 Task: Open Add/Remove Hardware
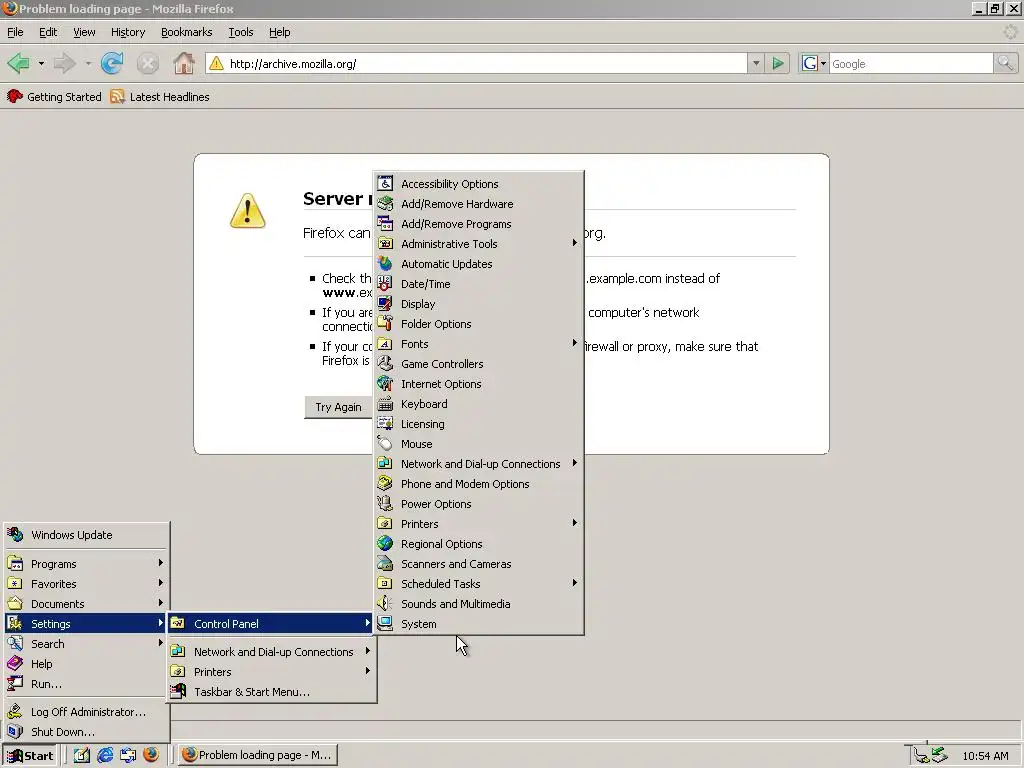[479, 204]
